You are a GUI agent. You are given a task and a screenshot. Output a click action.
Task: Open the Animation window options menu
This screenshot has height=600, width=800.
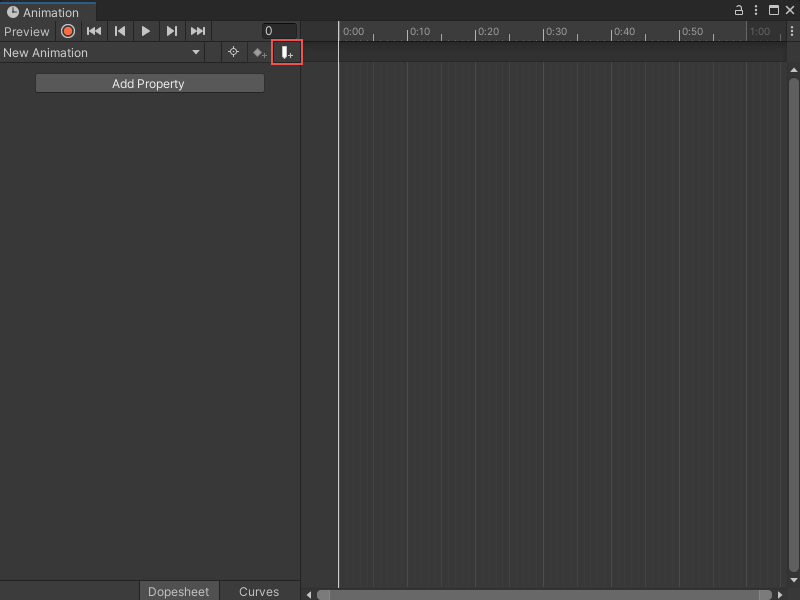(755, 10)
